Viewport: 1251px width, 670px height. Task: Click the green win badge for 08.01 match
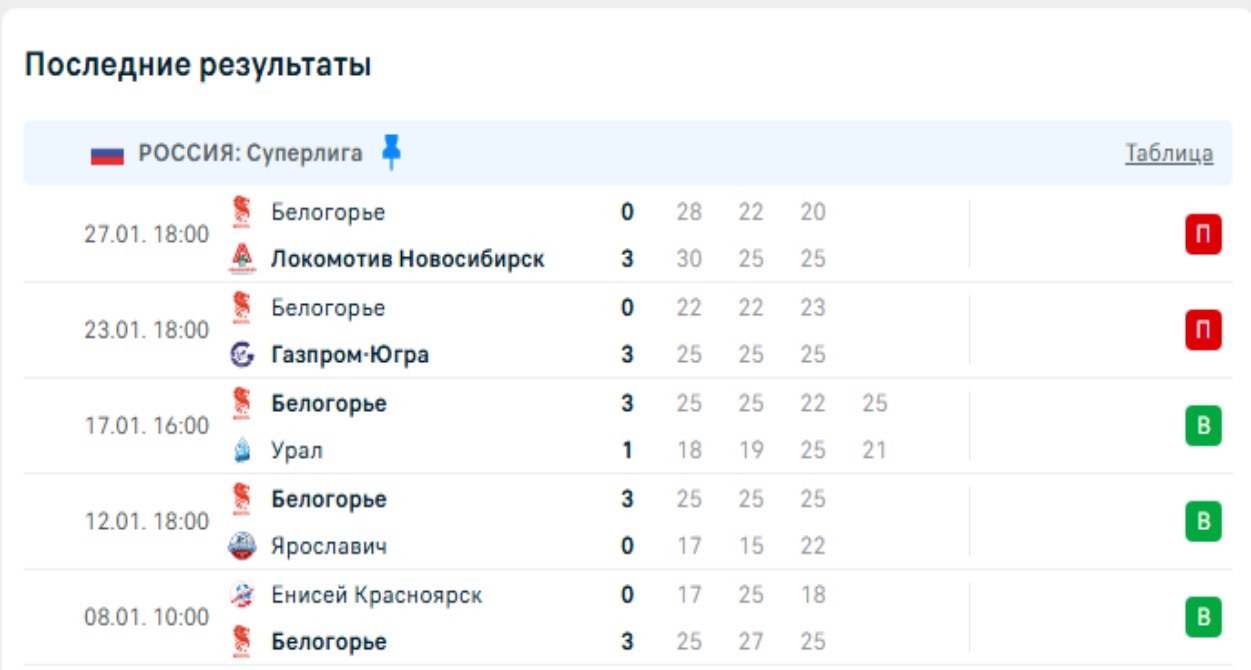pos(1203,617)
